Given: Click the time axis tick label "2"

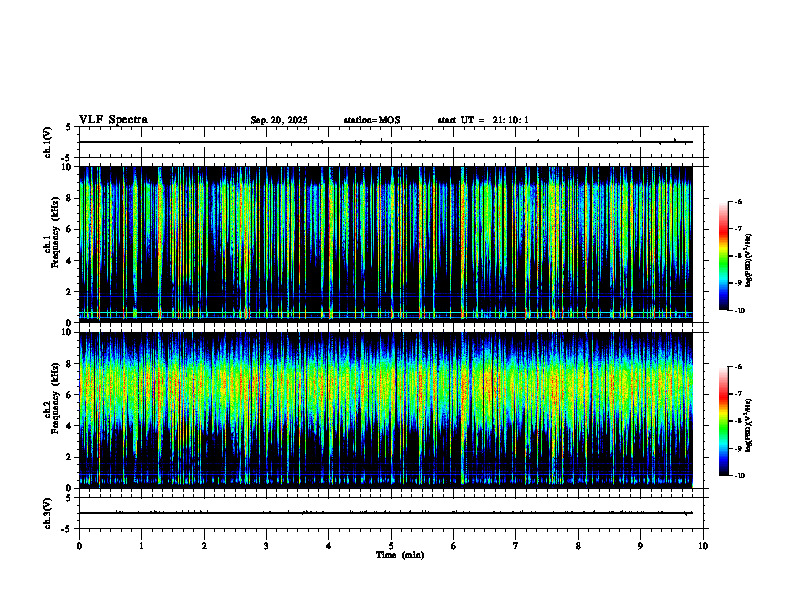Looking at the screenshot, I should click(x=204, y=546).
